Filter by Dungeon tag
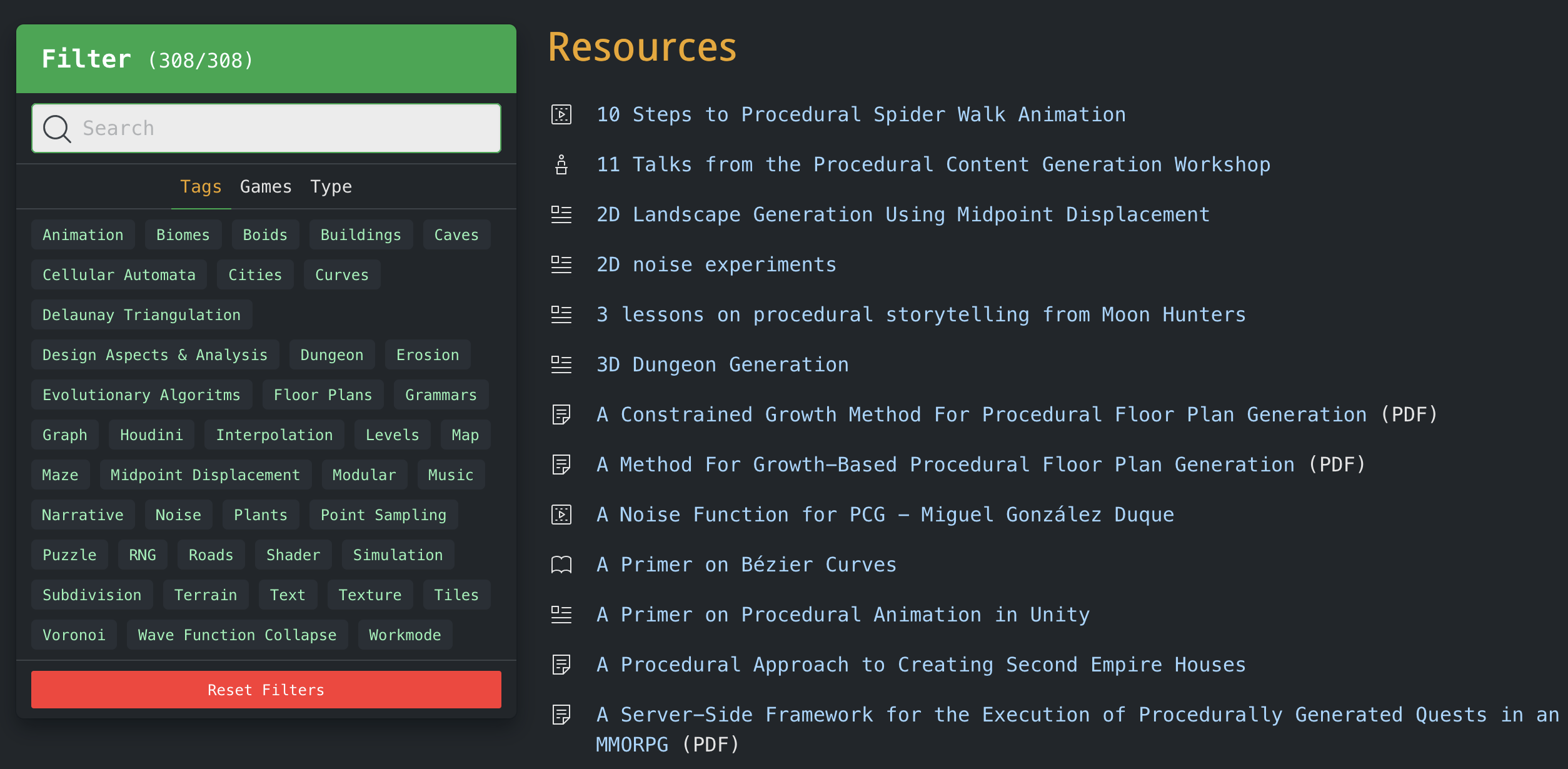This screenshot has width=1568, height=769. [332, 354]
